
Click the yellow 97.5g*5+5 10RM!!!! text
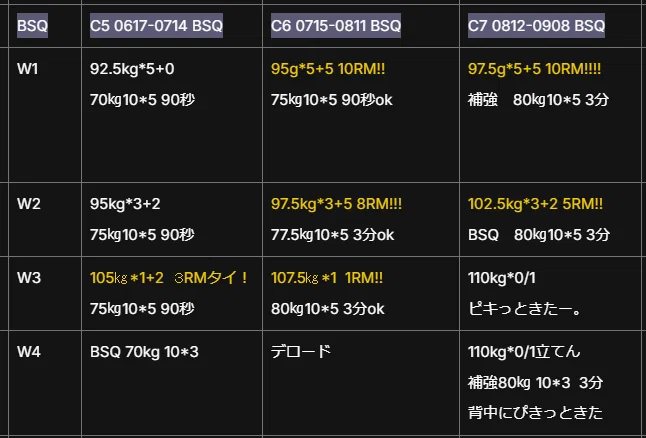coord(534,69)
